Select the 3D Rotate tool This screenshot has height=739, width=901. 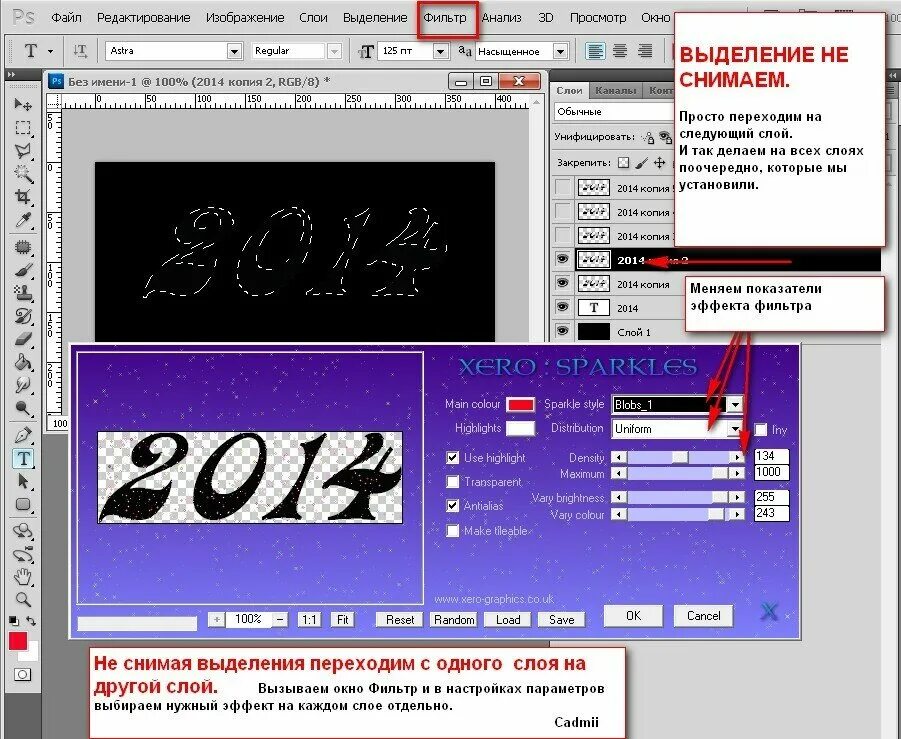pyautogui.click(x=23, y=531)
